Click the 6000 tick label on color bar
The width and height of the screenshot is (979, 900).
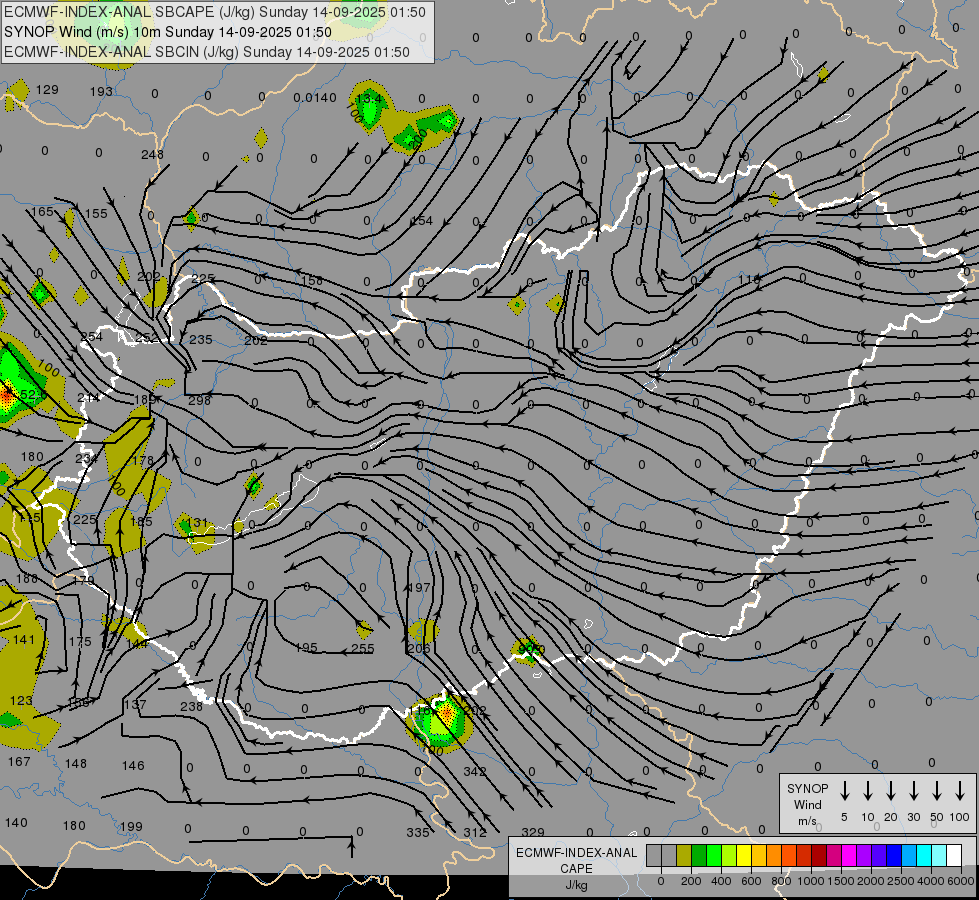[961, 881]
